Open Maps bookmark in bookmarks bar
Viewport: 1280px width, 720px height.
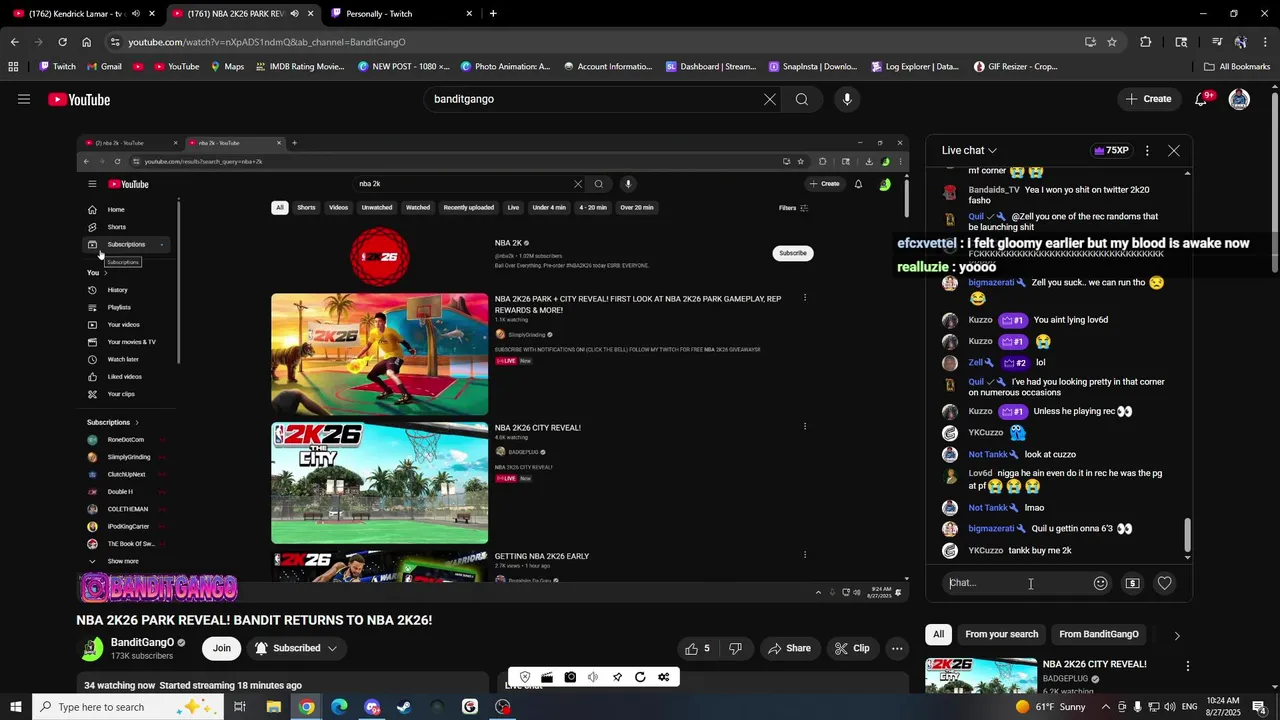point(227,67)
